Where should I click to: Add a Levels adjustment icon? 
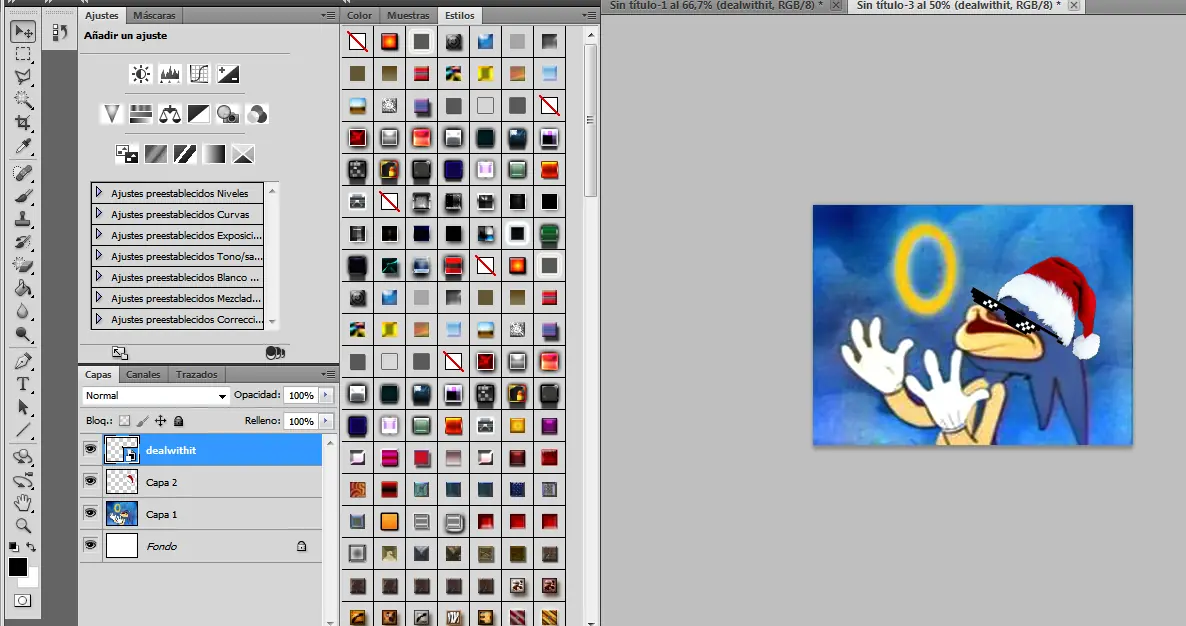(169, 74)
